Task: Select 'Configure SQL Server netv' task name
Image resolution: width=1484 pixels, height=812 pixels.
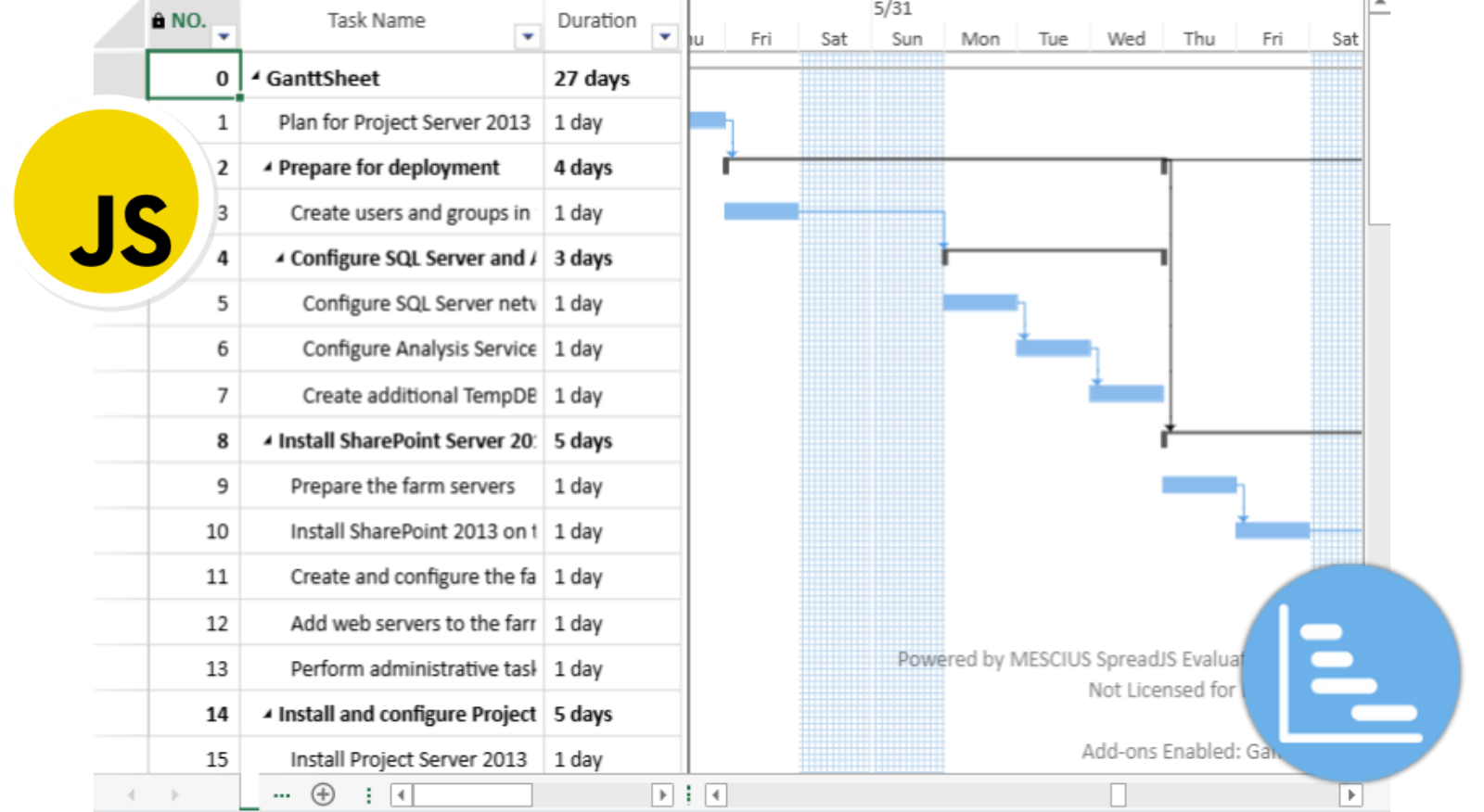Action: [419, 304]
